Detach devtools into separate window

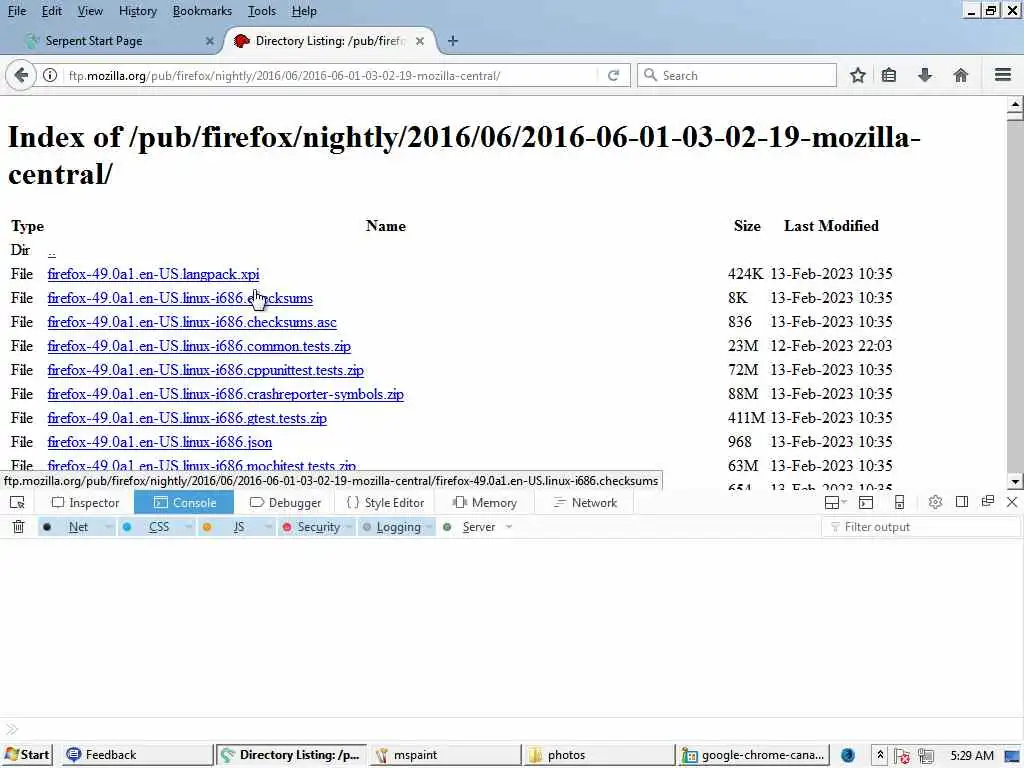coord(987,502)
